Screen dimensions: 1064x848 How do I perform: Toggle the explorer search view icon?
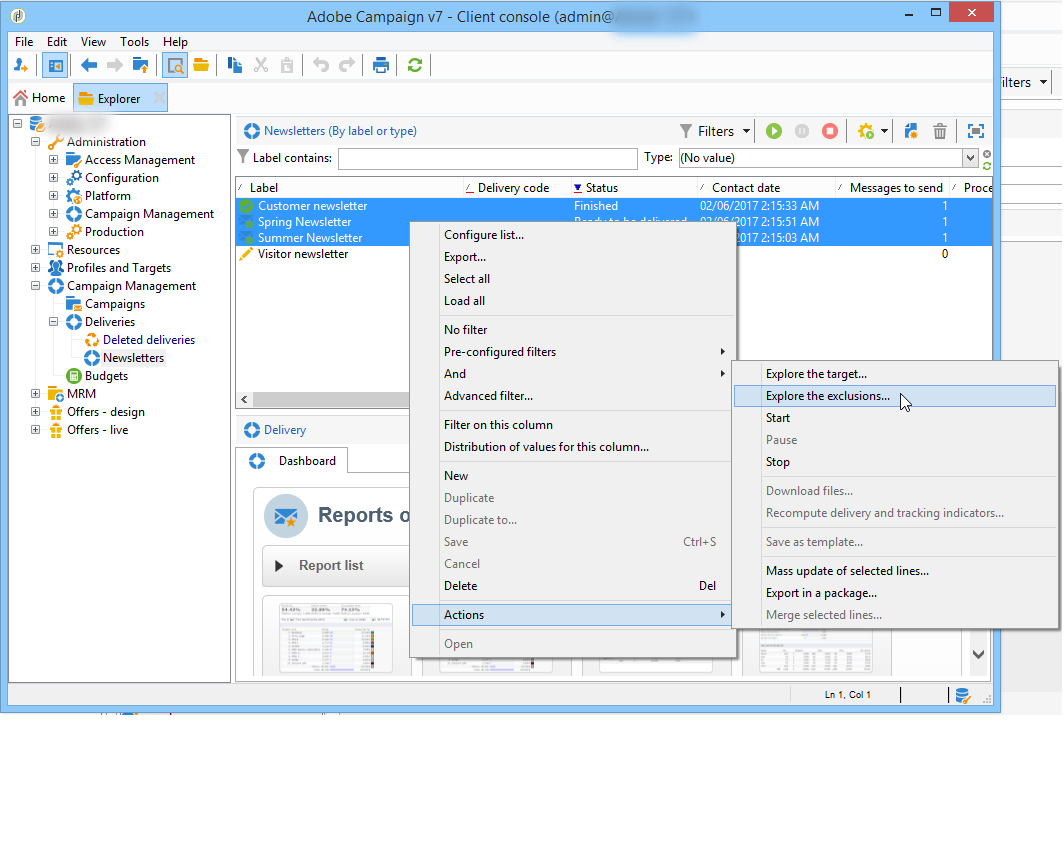175,66
